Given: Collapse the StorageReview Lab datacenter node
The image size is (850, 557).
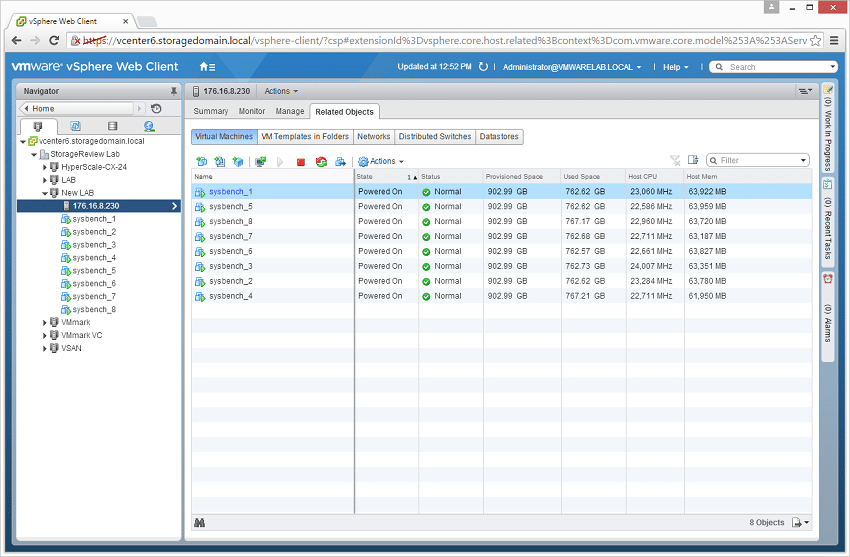Looking at the screenshot, I should 34,154.
